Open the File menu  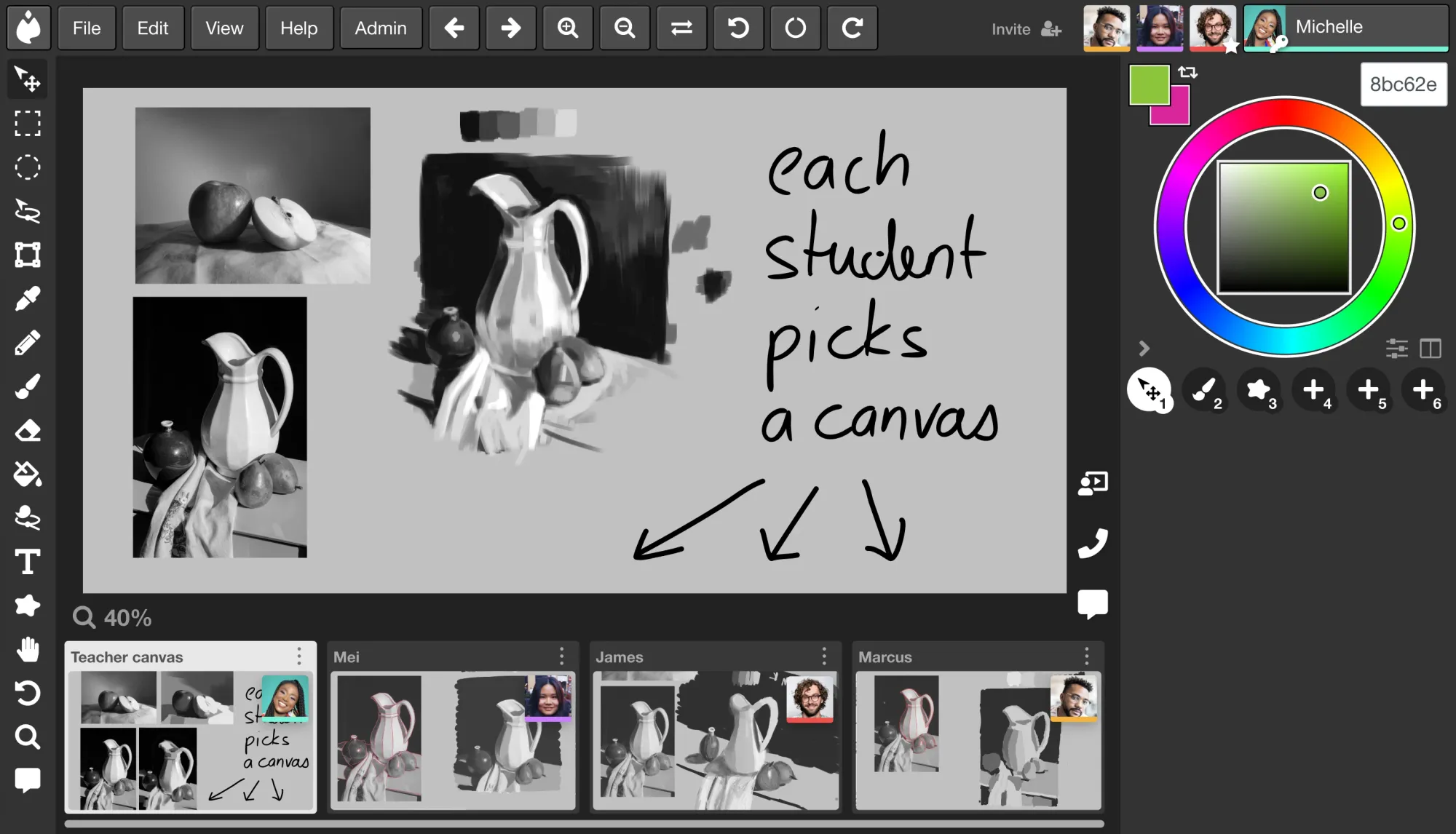tap(87, 28)
